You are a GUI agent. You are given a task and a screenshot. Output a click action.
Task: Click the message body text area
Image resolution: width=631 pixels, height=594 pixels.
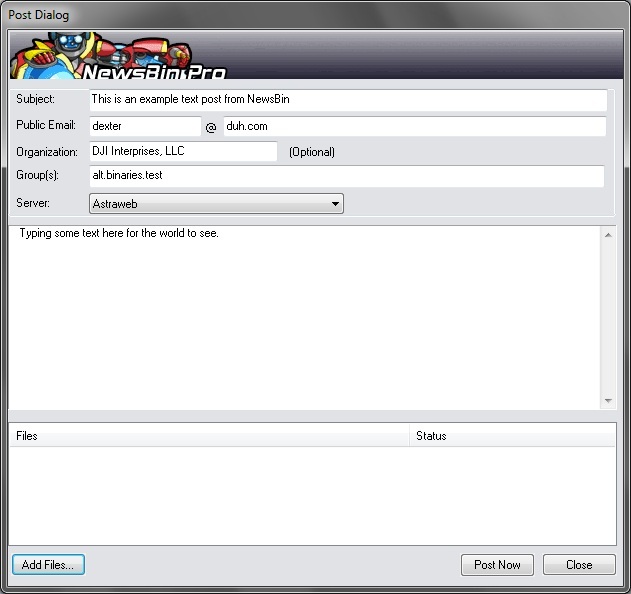pyautogui.click(x=304, y=318)
